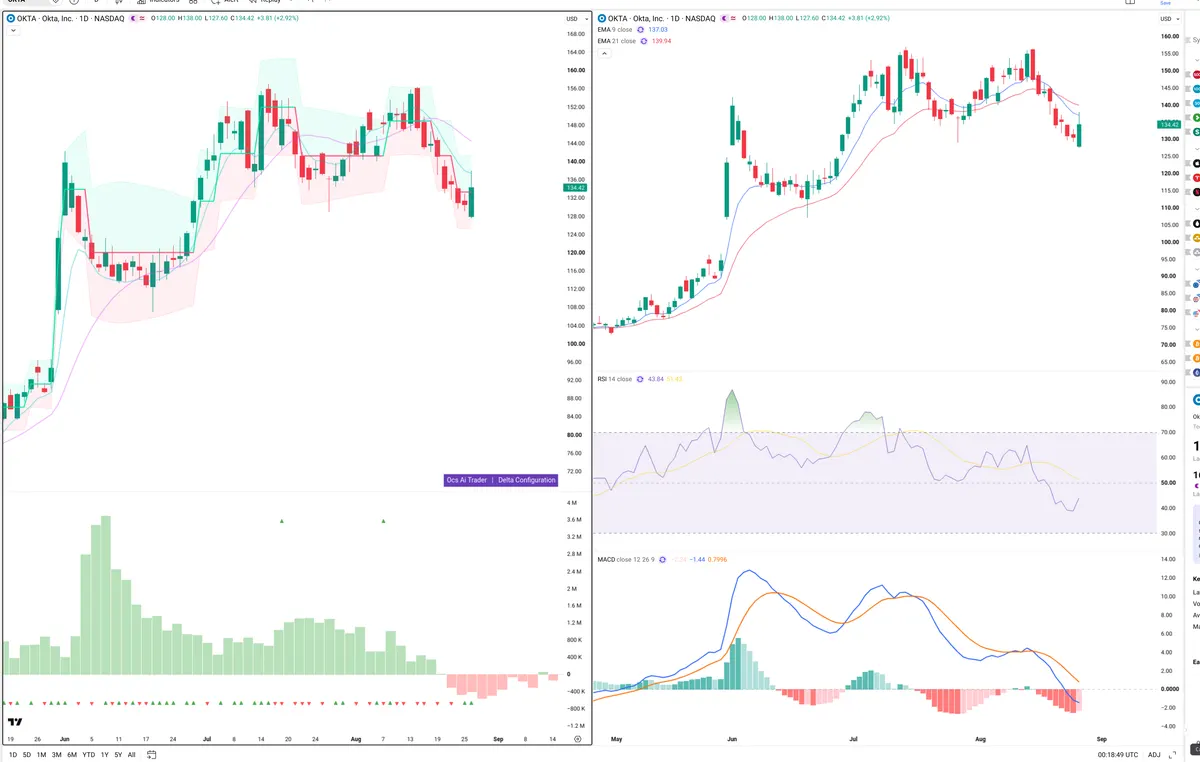Select the 5D time range
1200x762 pixels.
click(x=26, y=754)
